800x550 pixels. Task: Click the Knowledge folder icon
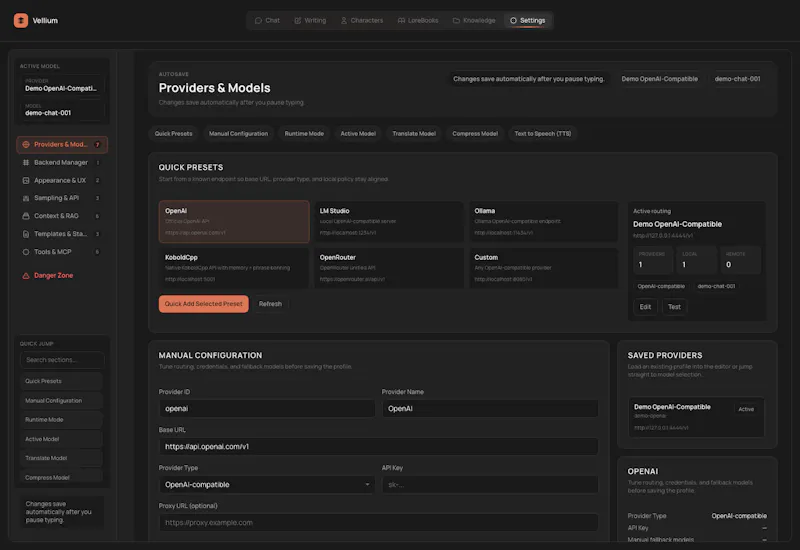click(456, 20)
